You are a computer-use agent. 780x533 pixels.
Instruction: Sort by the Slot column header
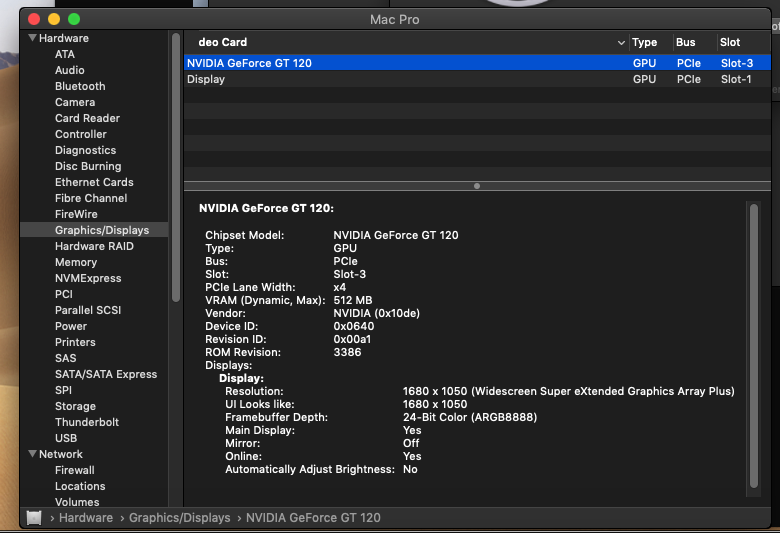(743, 42)
